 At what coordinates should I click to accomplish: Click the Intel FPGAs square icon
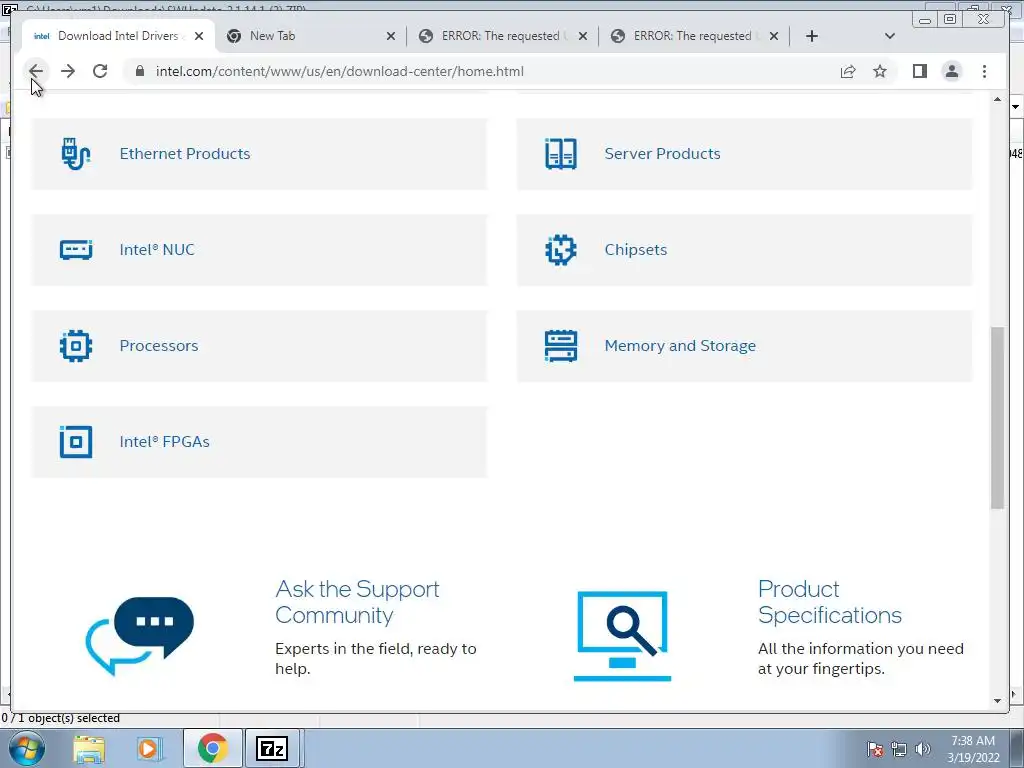tap(76, 442)
